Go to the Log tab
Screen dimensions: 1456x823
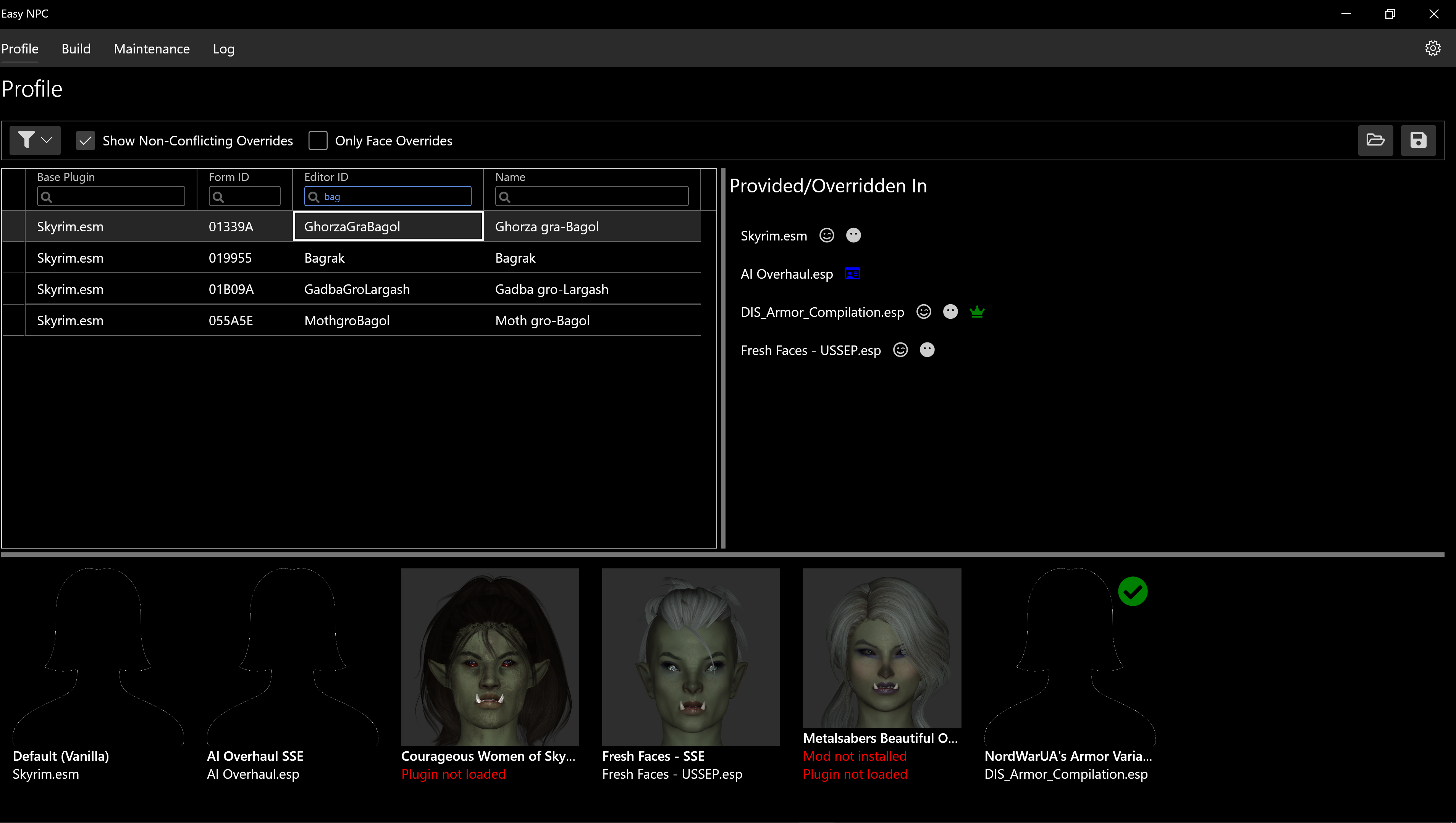tap(223, 48)
